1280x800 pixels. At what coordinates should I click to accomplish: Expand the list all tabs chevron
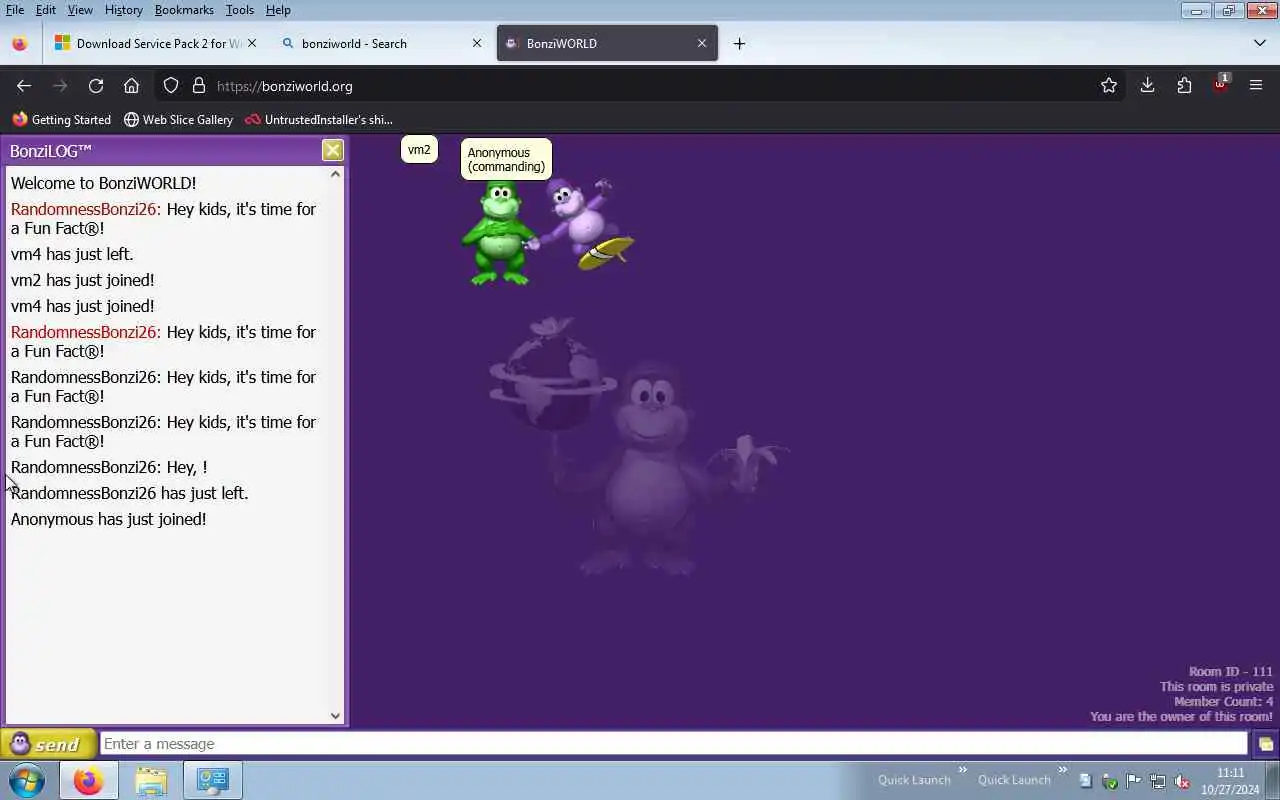point(1259,43)
